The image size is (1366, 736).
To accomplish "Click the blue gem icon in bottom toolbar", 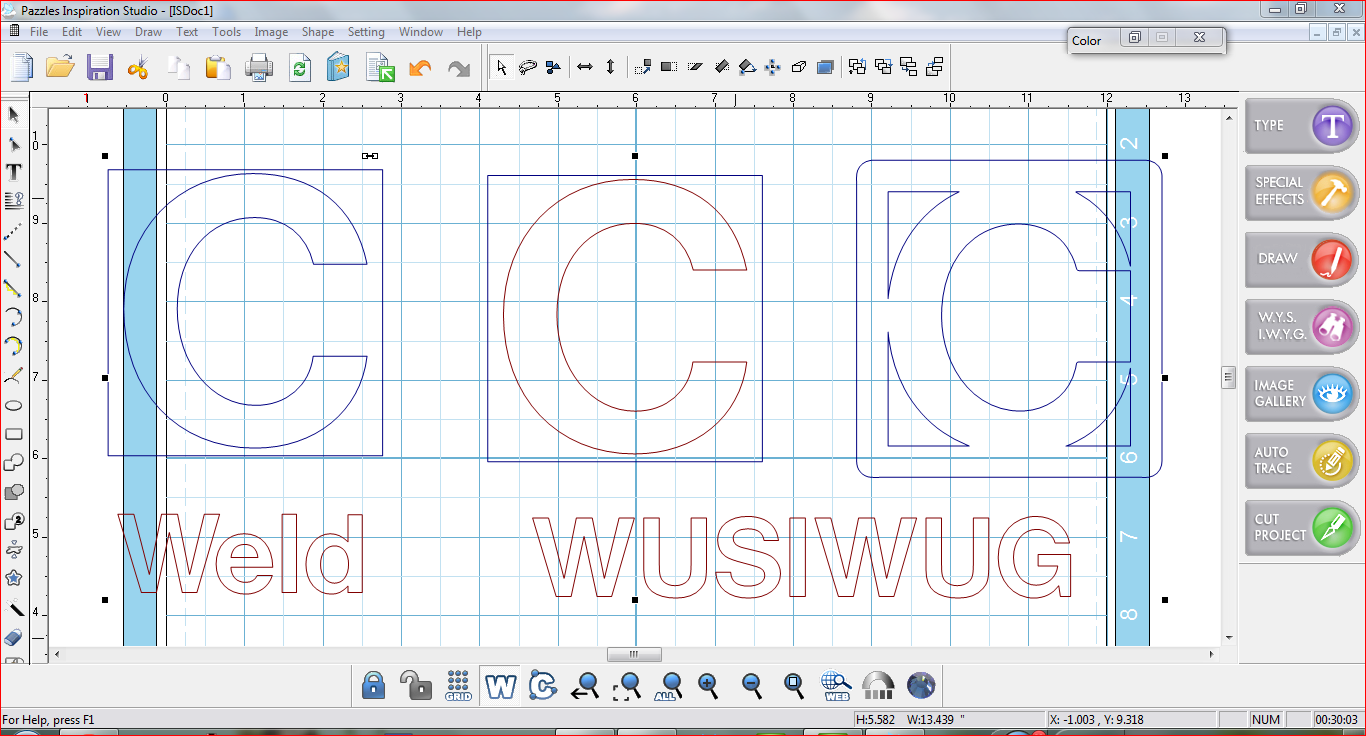I will [921, 686].
